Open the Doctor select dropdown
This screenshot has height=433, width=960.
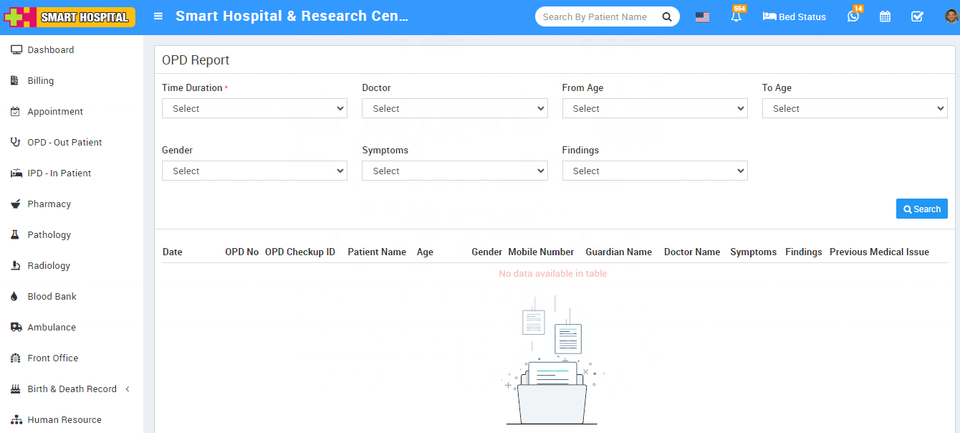click(454, 108)
